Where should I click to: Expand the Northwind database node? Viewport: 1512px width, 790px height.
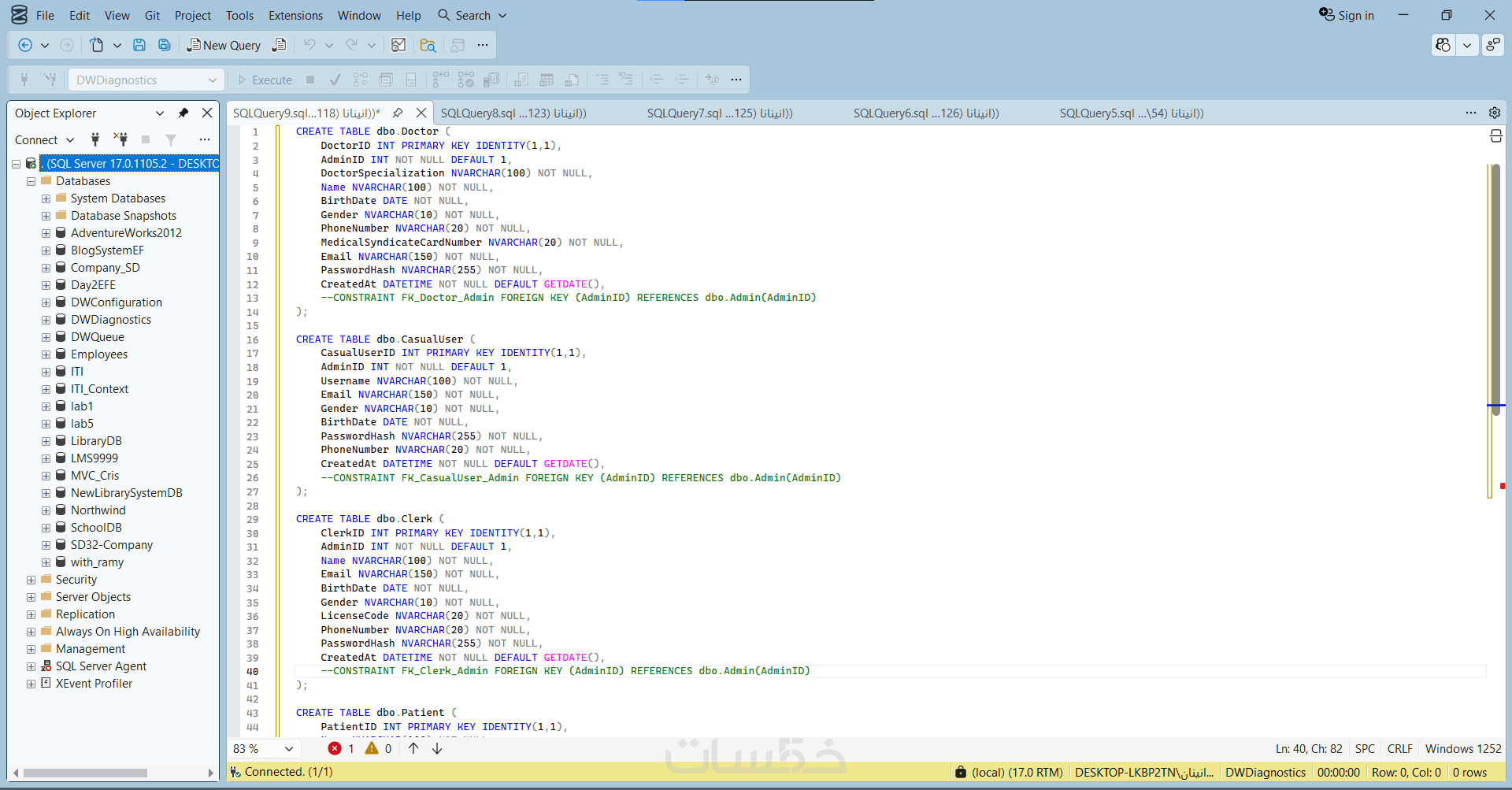(x=46, y=510)
